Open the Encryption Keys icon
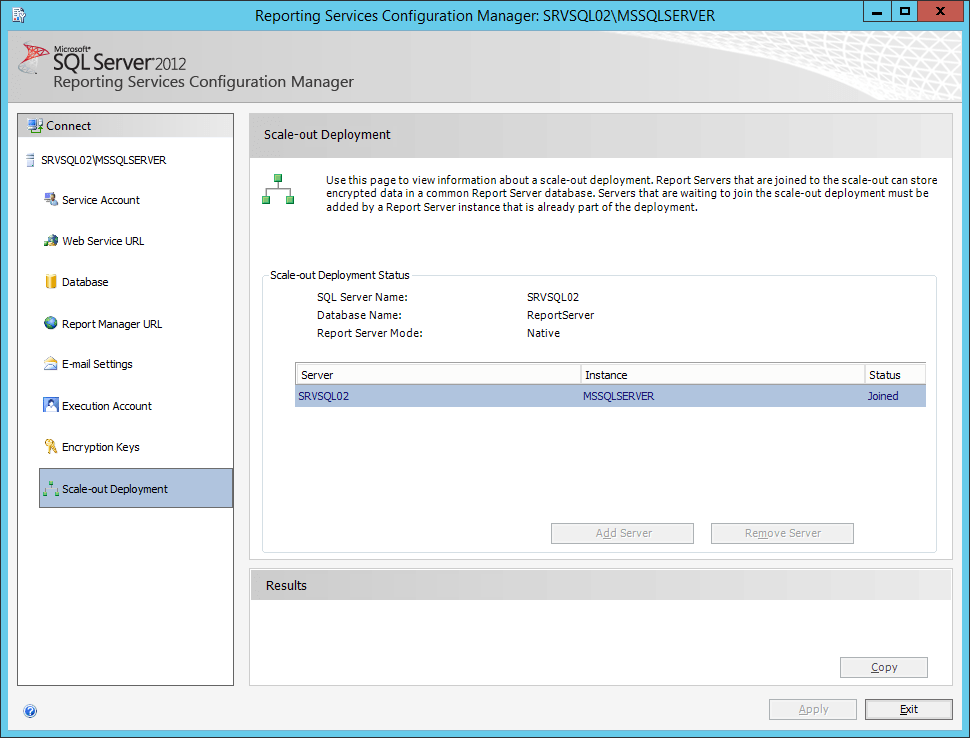970x738 pixels. click(52, 445)
